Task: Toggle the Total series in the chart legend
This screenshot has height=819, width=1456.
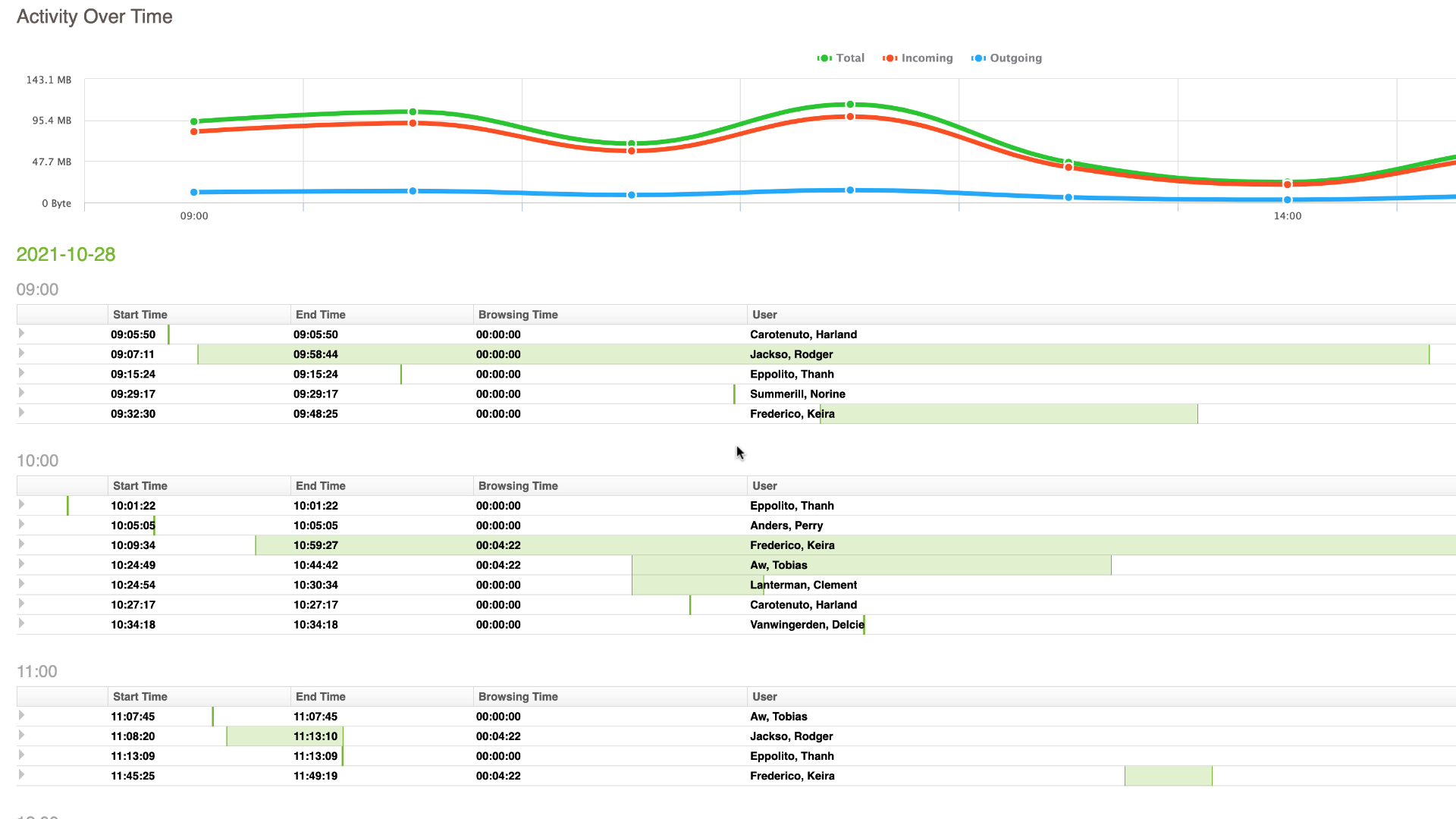Action: point(840,58)
